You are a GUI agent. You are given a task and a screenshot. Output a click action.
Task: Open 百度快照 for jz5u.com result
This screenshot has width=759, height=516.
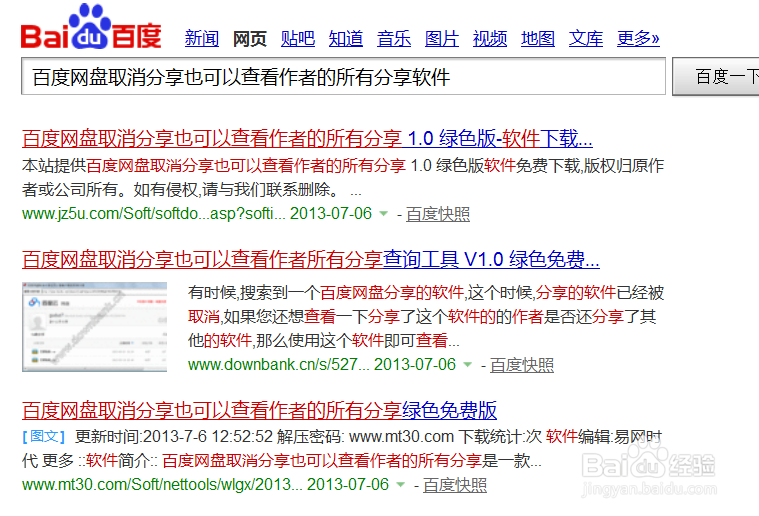point(438,214)
